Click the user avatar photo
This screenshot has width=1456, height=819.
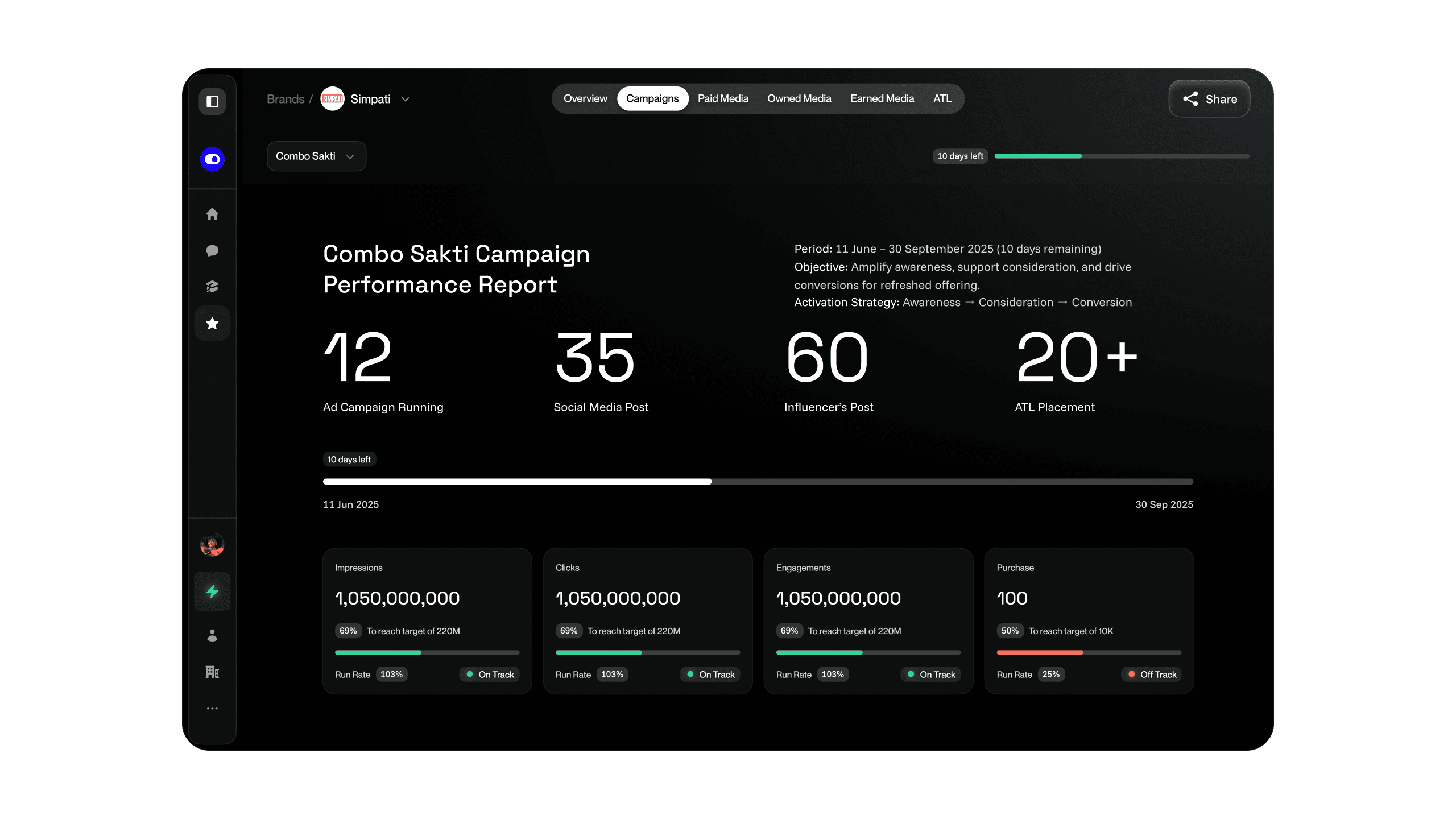point(212,545)
